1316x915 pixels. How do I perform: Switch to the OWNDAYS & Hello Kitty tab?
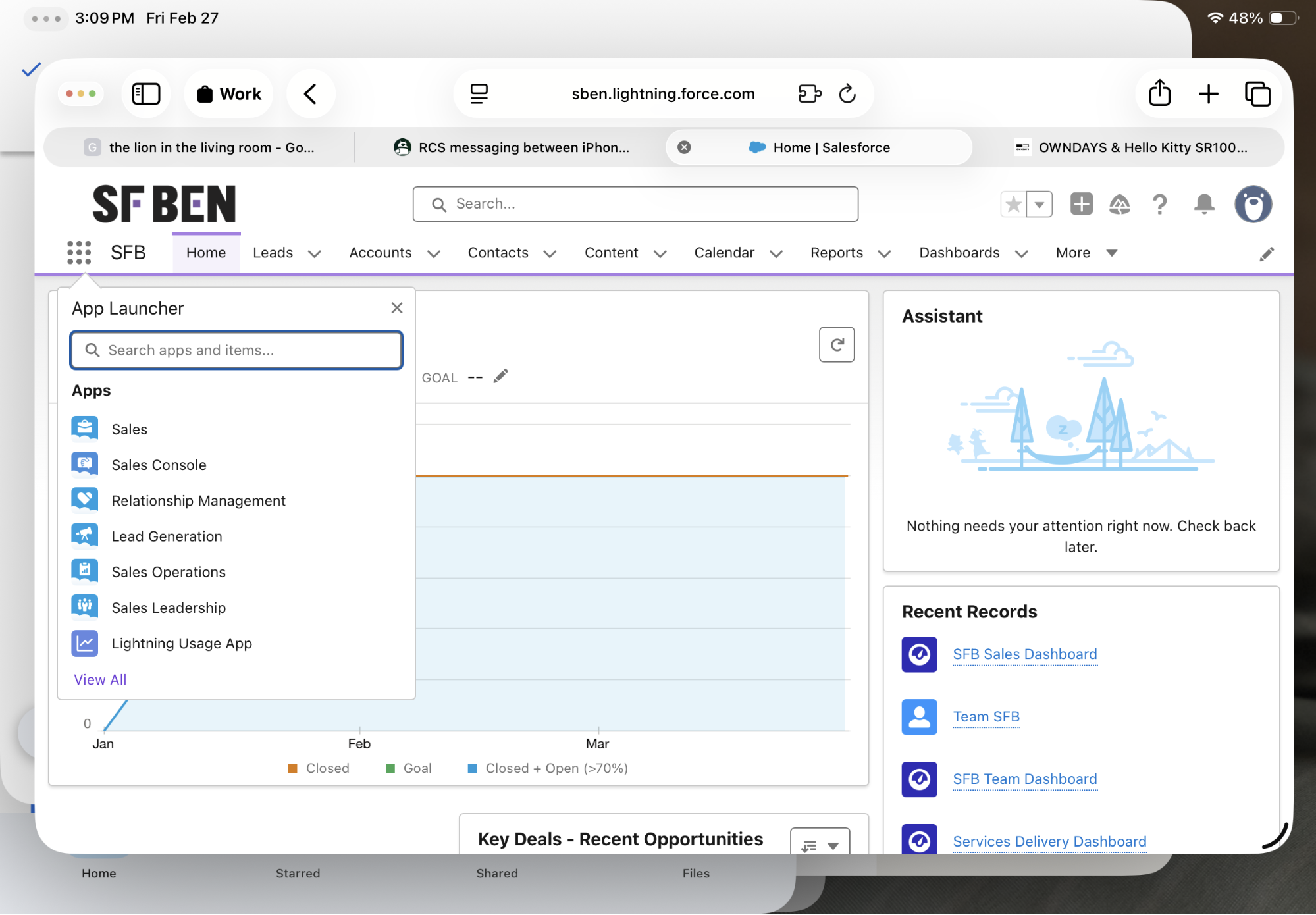[x=1132, y=147]
